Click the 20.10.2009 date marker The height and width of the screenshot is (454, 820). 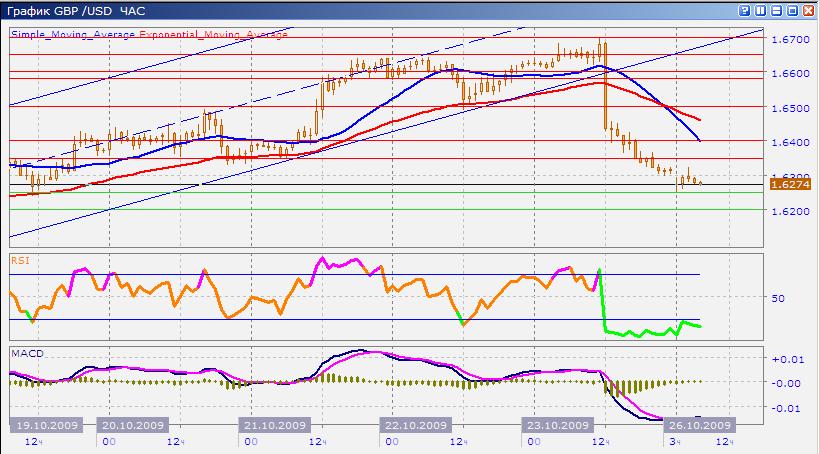pos(132,424)
